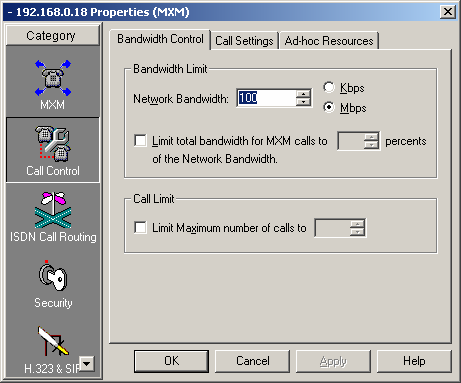Confirm the dialog with OK

[171, 361]
